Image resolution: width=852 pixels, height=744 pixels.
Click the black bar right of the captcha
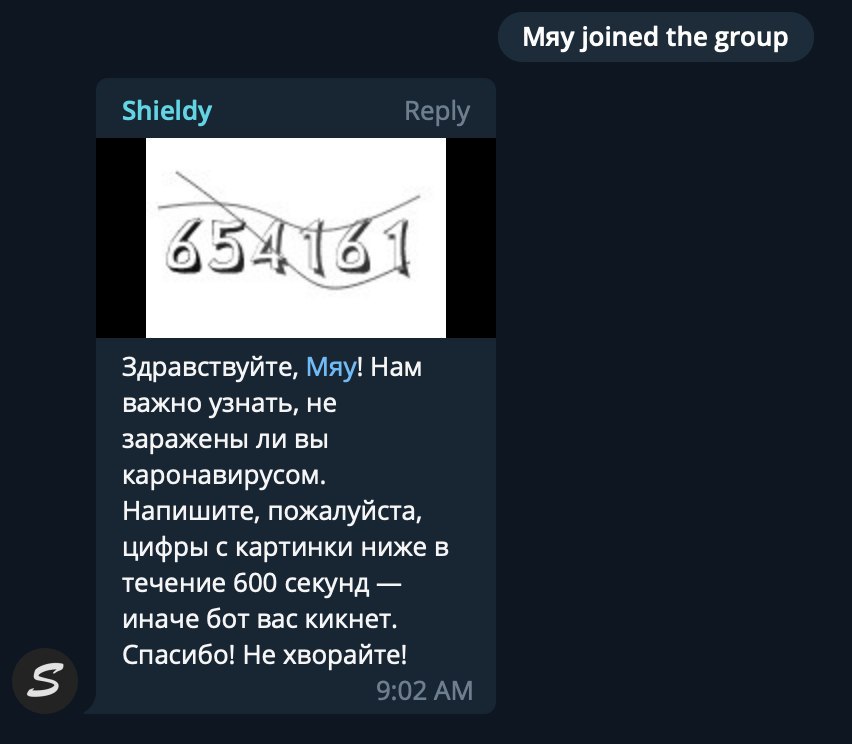471,237
